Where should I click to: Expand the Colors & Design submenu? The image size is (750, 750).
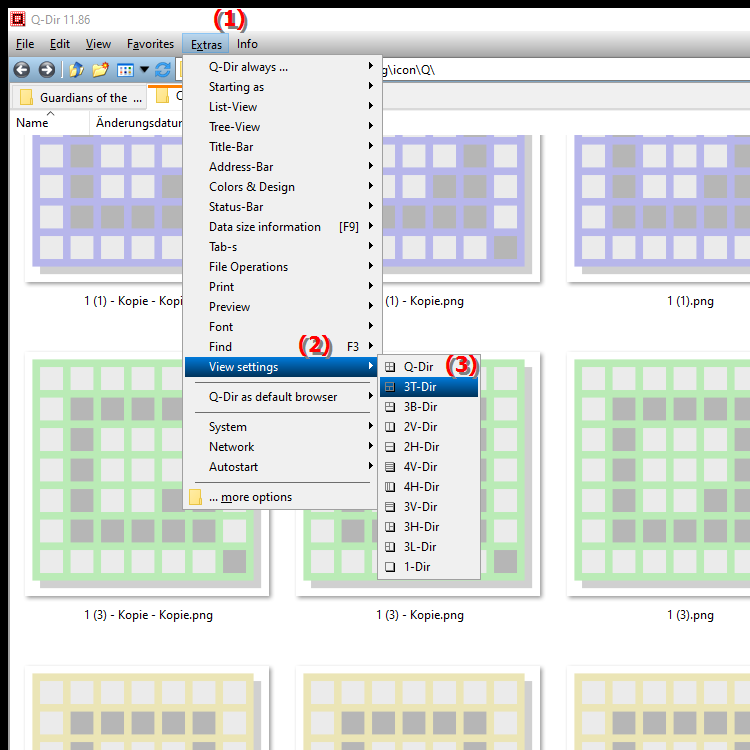[x=283, y=187]
